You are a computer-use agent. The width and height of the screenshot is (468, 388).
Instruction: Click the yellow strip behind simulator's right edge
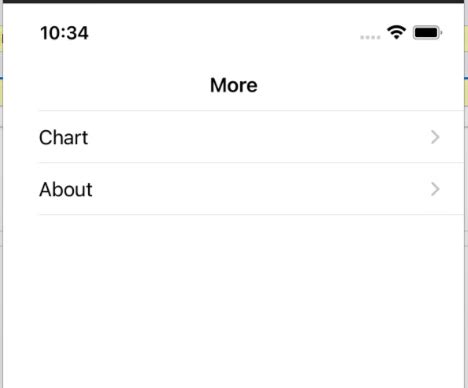coord(466,38)
